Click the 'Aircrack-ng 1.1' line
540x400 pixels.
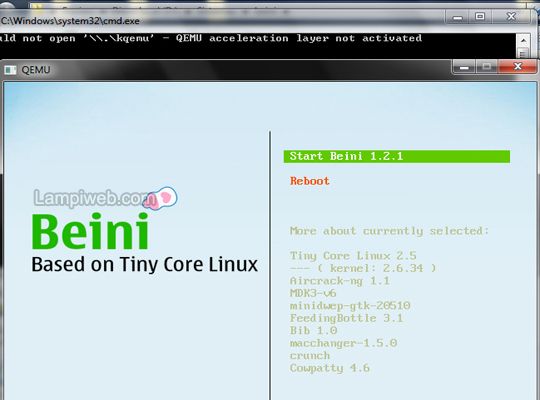point(340,281)
